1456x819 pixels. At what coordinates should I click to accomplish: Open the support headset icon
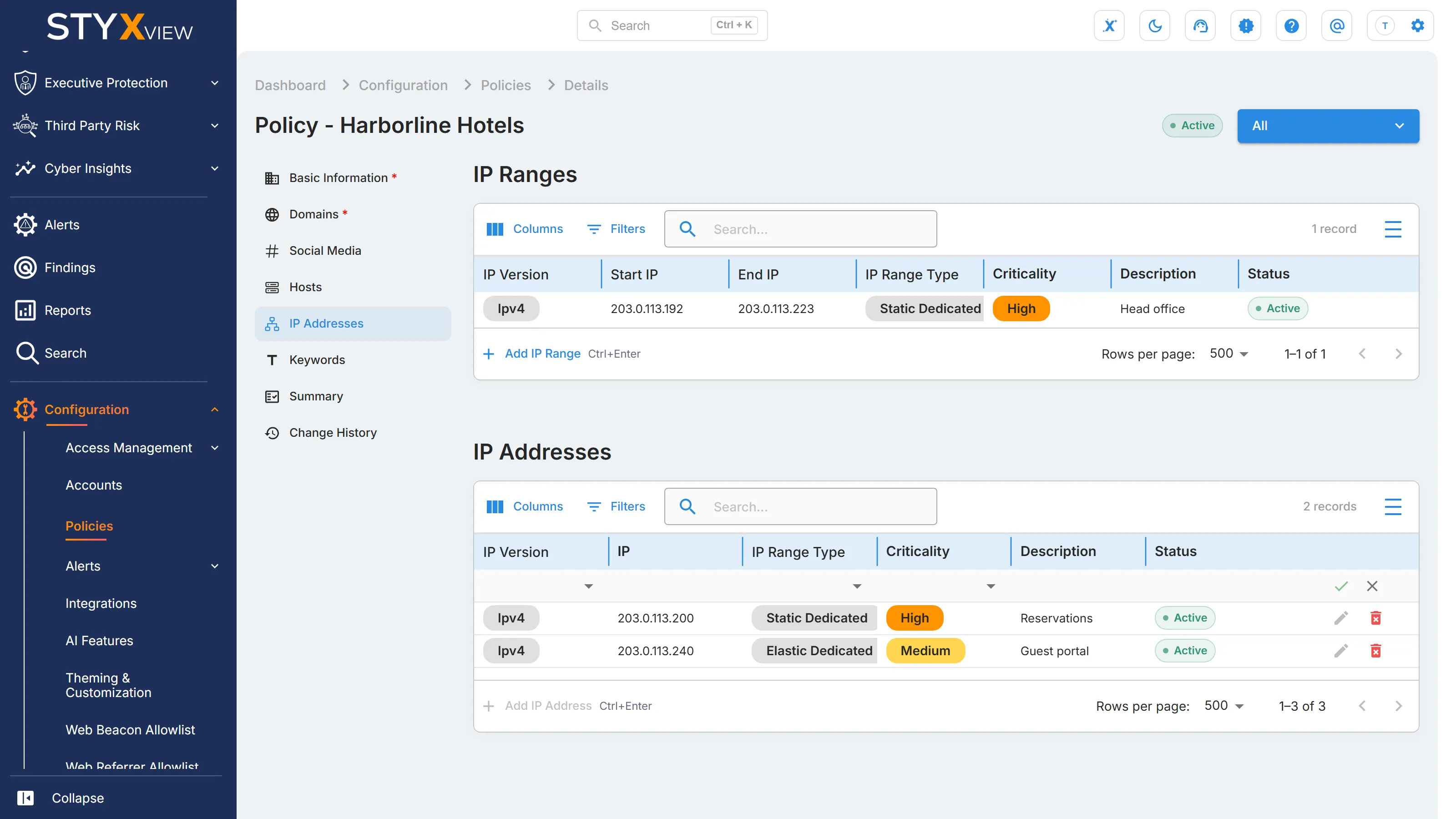tap(1200, 25)
